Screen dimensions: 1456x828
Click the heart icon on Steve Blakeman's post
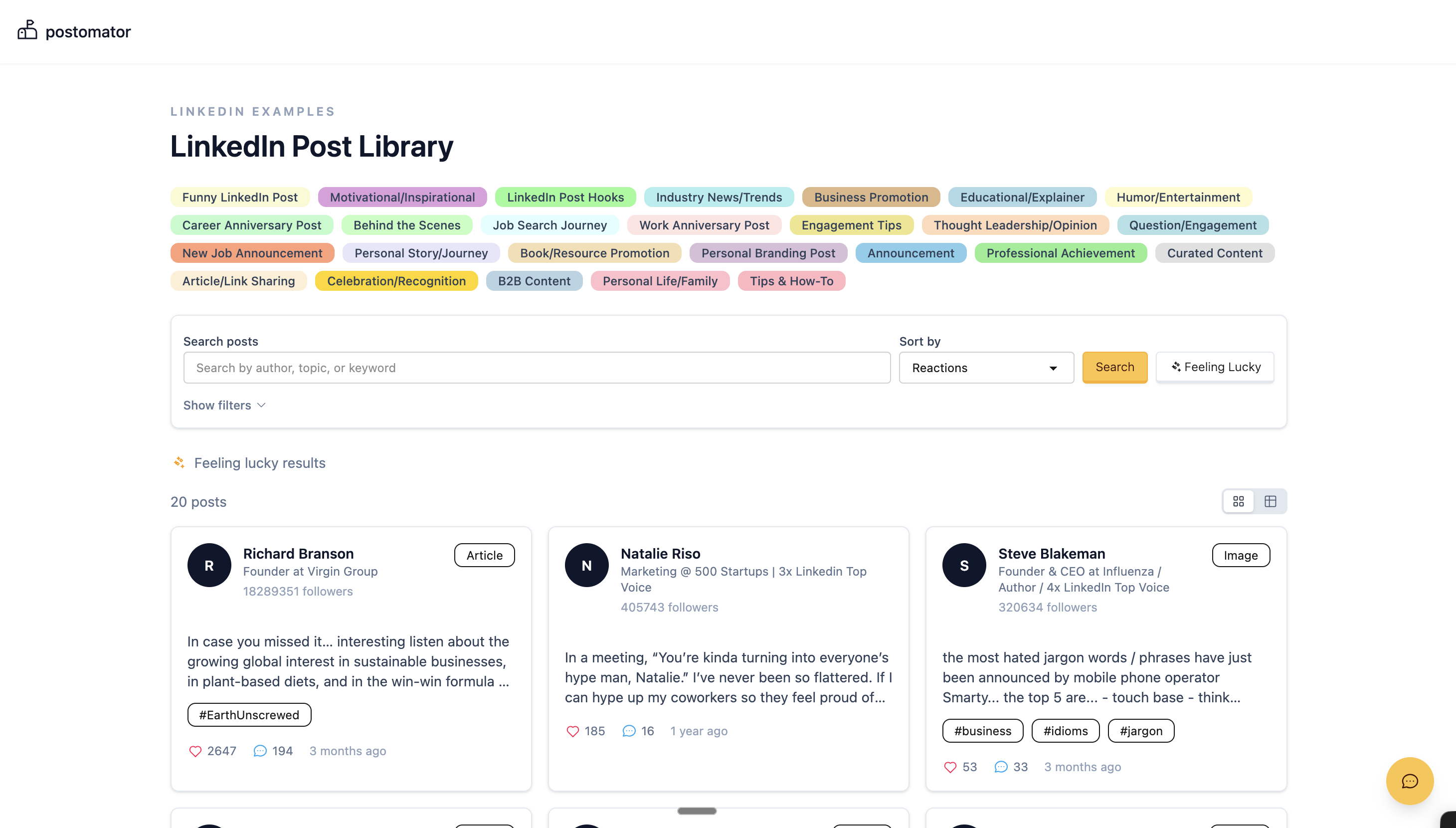point(950,767)
